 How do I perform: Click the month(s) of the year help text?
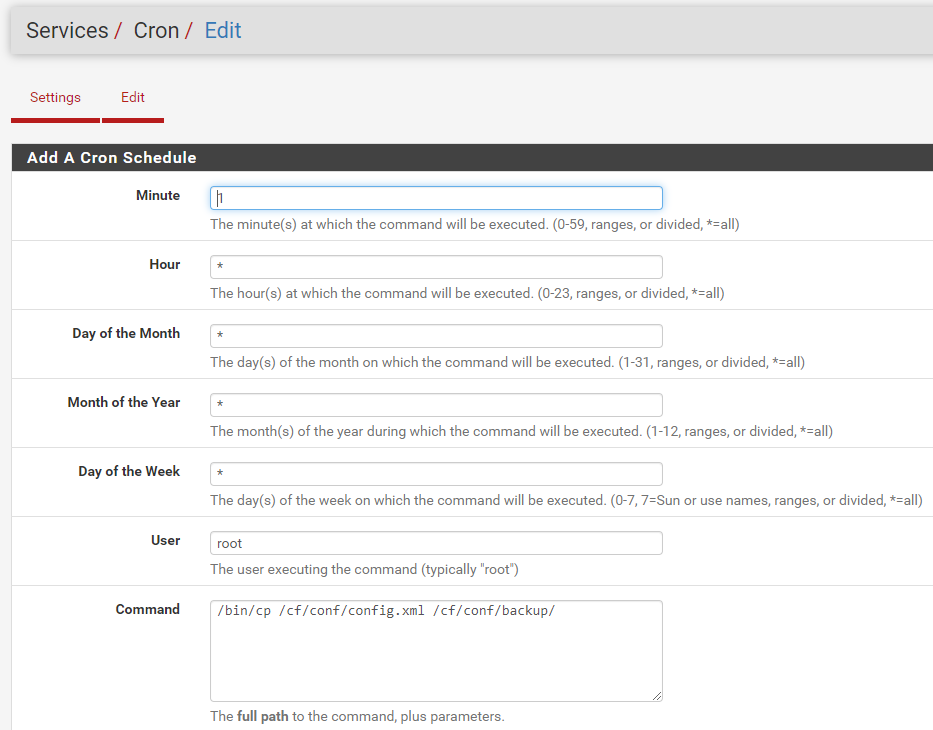pyautogui.click(x=521, y=431)
